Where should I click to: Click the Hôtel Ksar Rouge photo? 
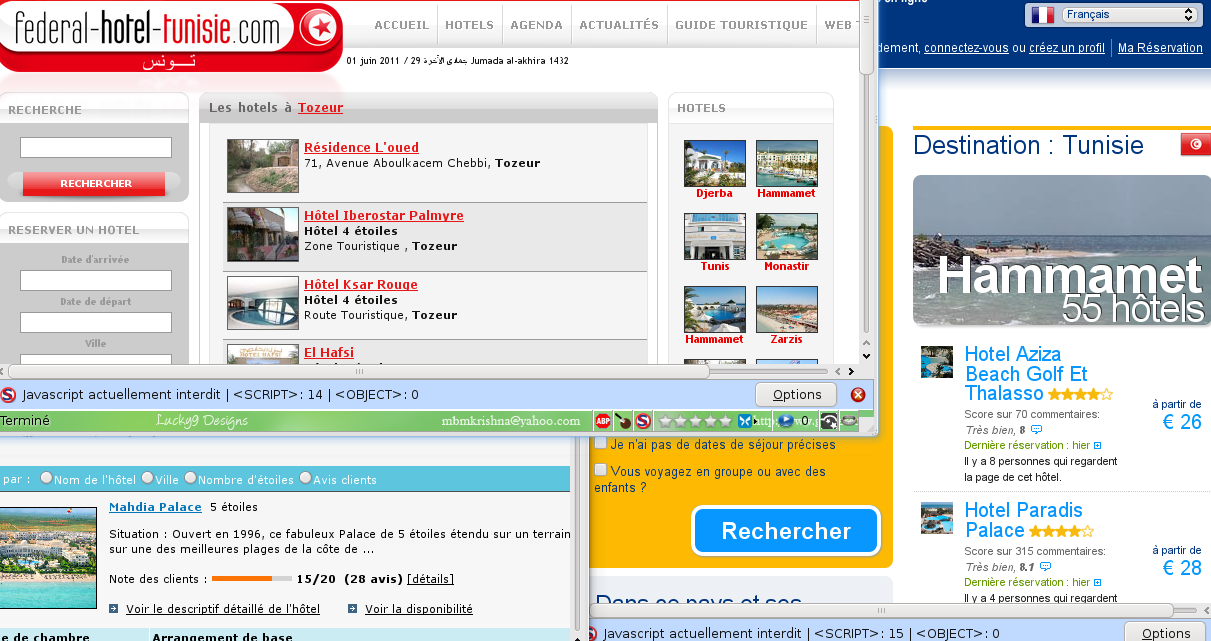263,303
